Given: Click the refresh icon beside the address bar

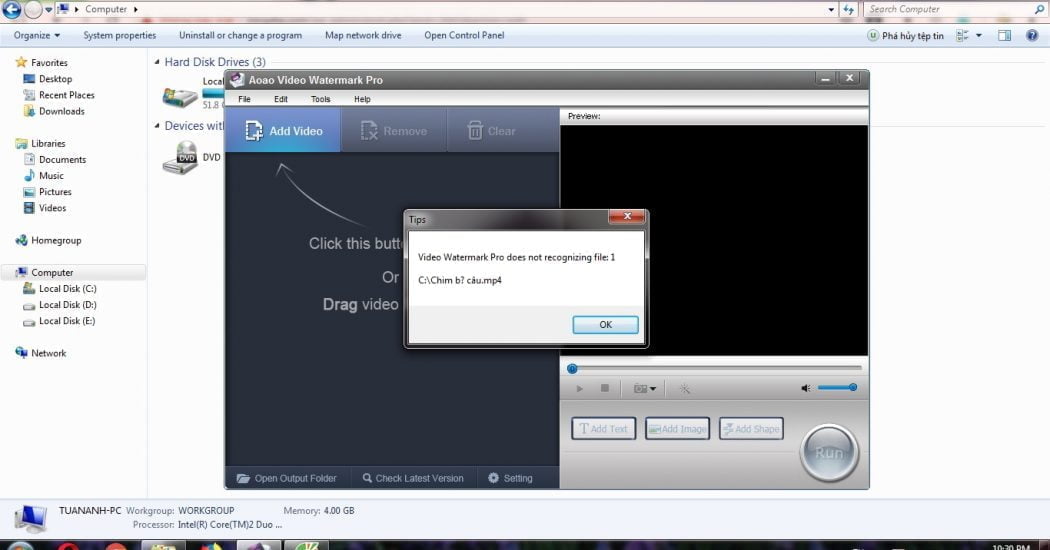Looking at the screenshot, I should point(848,9).
